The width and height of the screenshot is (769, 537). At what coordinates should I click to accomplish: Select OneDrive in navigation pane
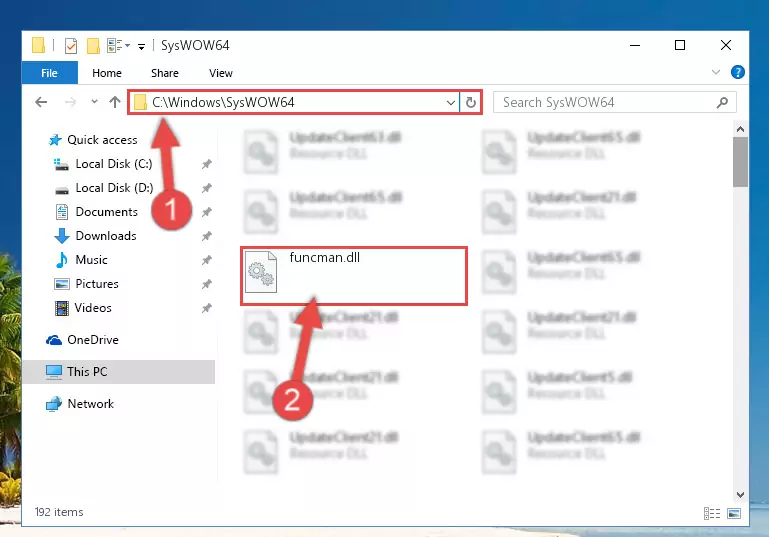tap(93, 340)
